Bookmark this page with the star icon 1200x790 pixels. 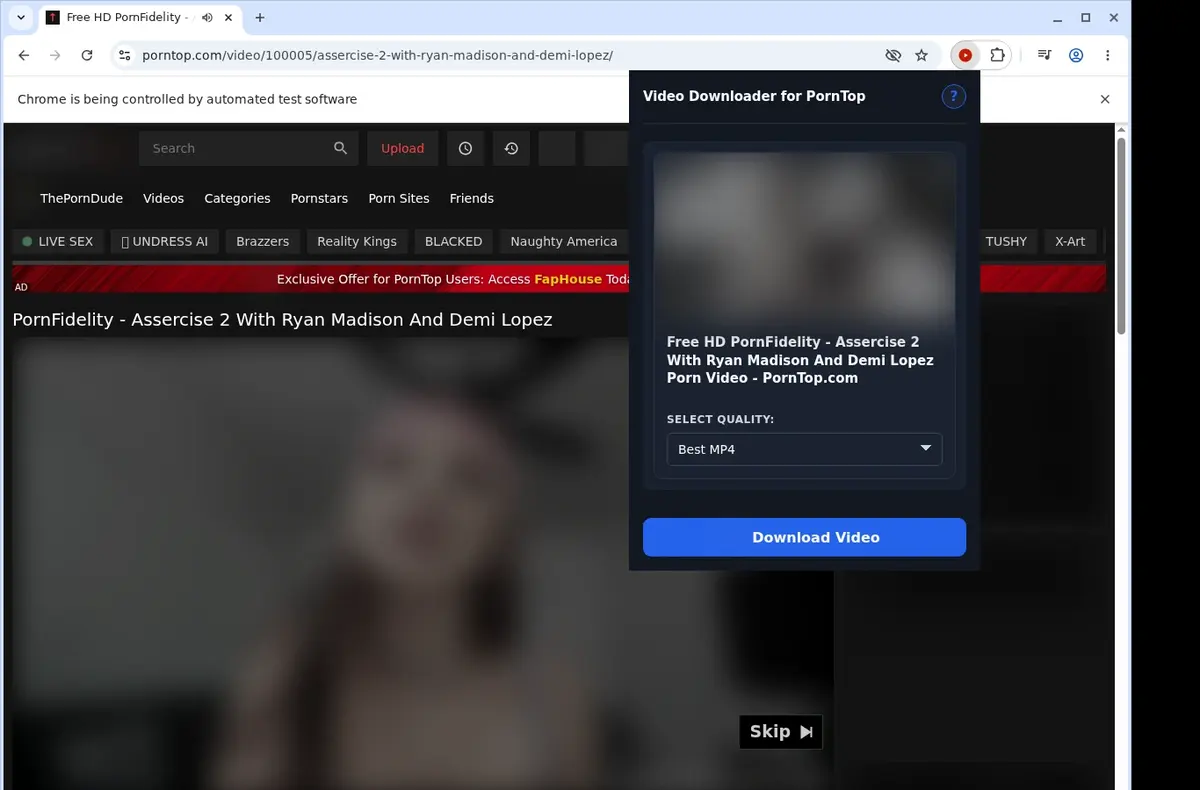point(922,56)
